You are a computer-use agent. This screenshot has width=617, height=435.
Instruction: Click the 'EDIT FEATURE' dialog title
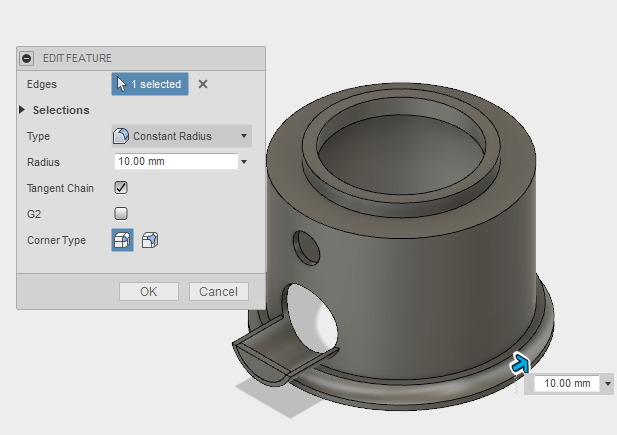point(77,58)
